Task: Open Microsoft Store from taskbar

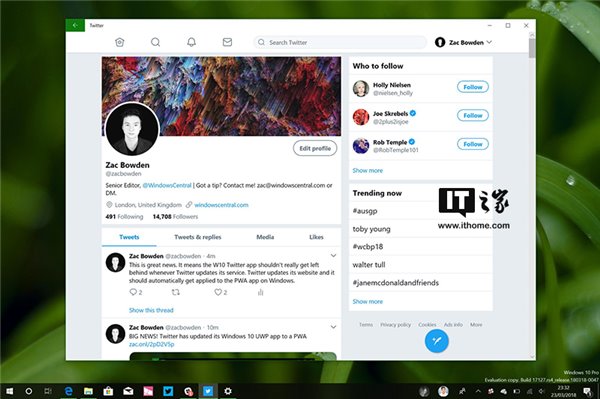Action: [x=108, y=391]
